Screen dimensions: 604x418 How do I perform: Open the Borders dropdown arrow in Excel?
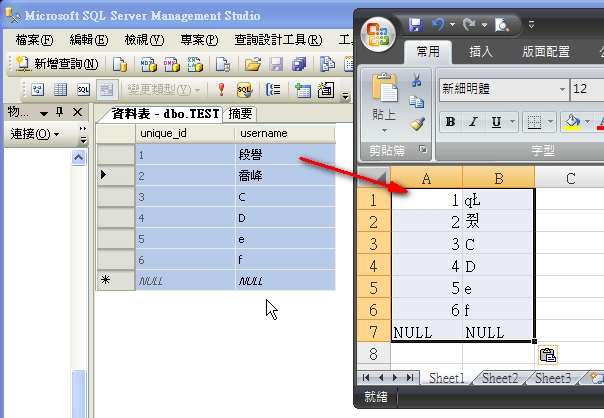550,122
